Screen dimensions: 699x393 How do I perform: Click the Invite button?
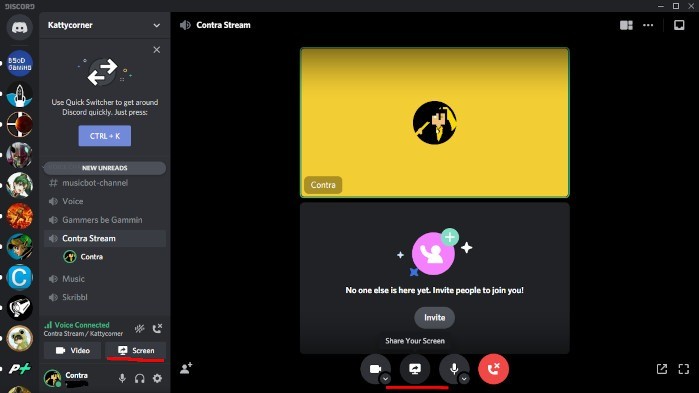coord(435,318)
